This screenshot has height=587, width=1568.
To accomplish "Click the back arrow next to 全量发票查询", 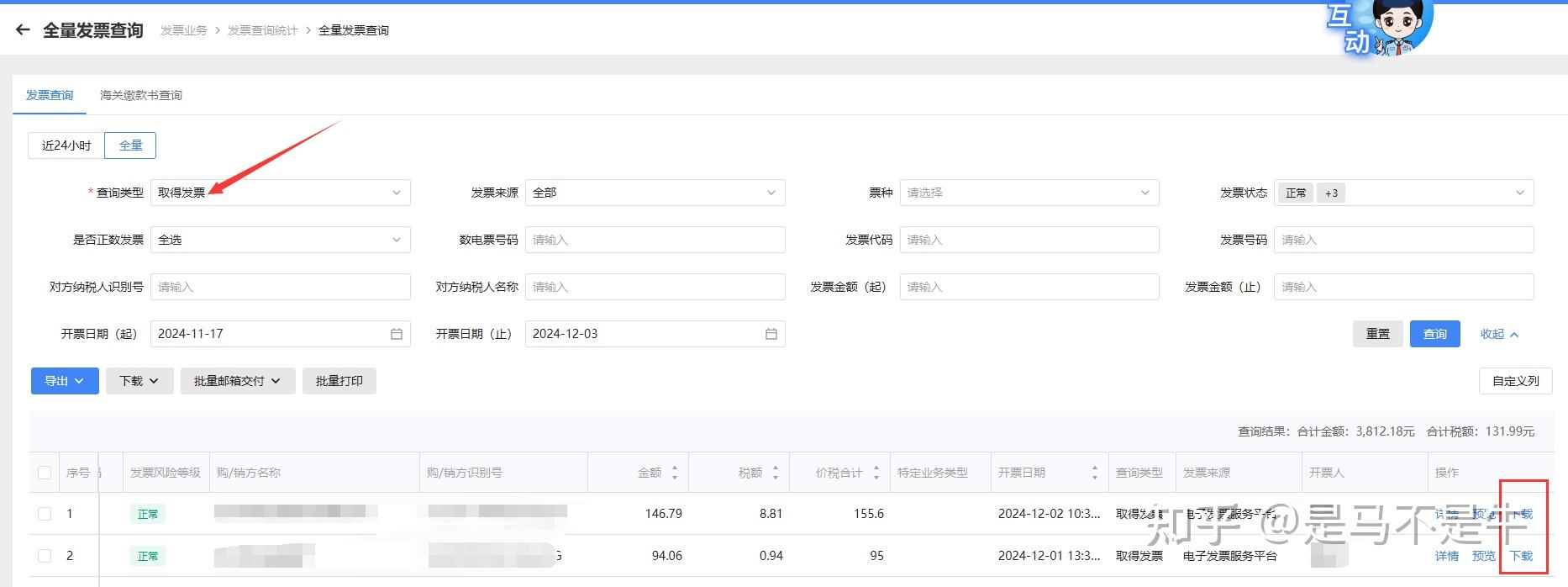I will 23,30.
